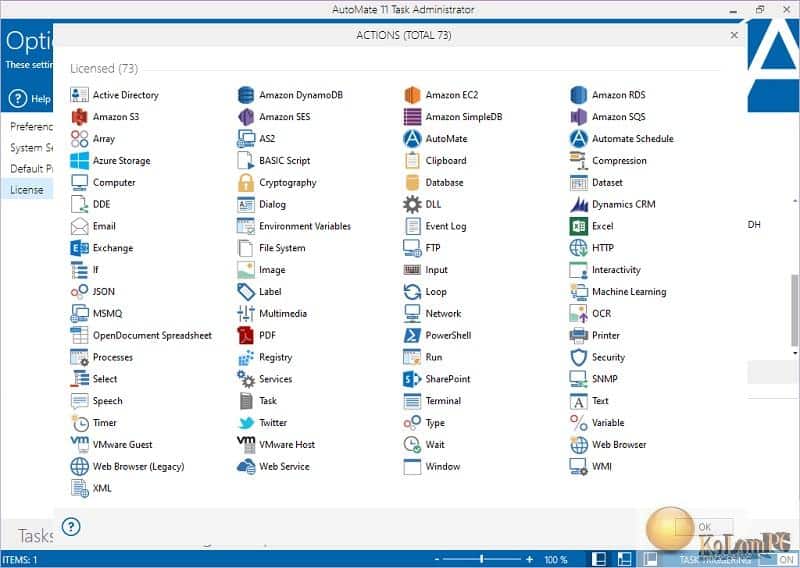Click the Environment Variables label
800x568 pixels.
[305, 226]
